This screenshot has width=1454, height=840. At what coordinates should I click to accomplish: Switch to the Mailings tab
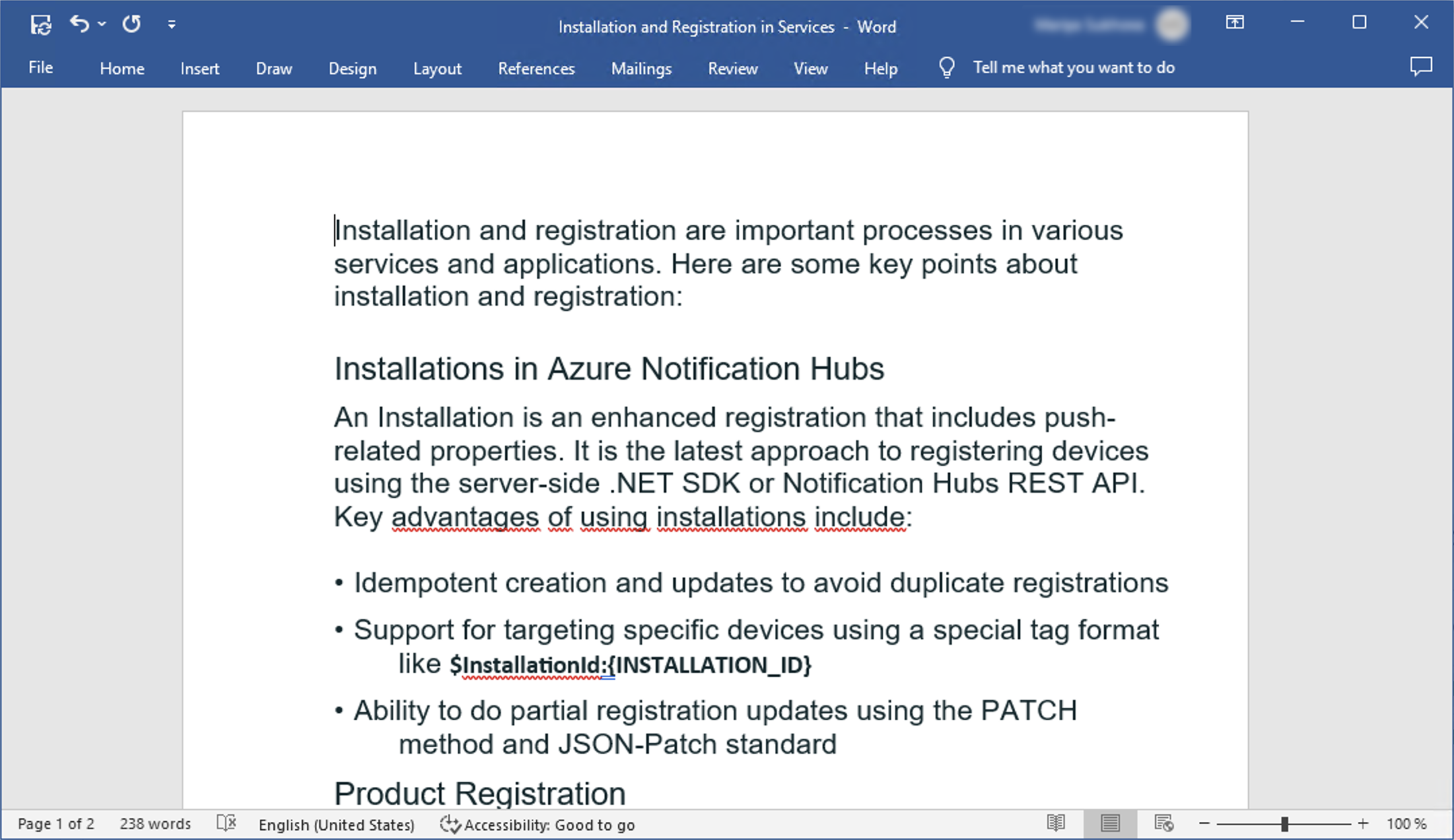642,68
